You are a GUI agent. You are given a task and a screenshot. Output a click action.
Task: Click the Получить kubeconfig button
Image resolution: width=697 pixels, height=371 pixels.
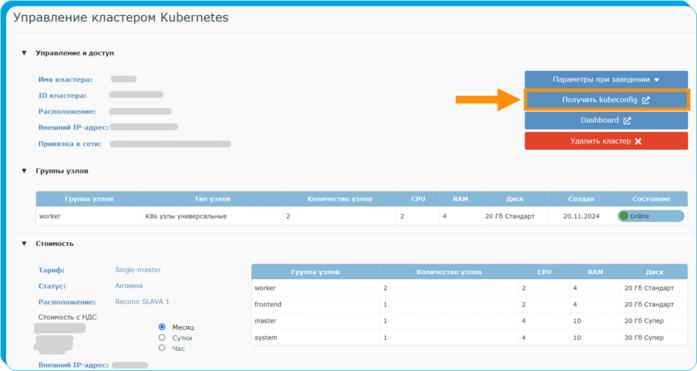click(606, 100)
